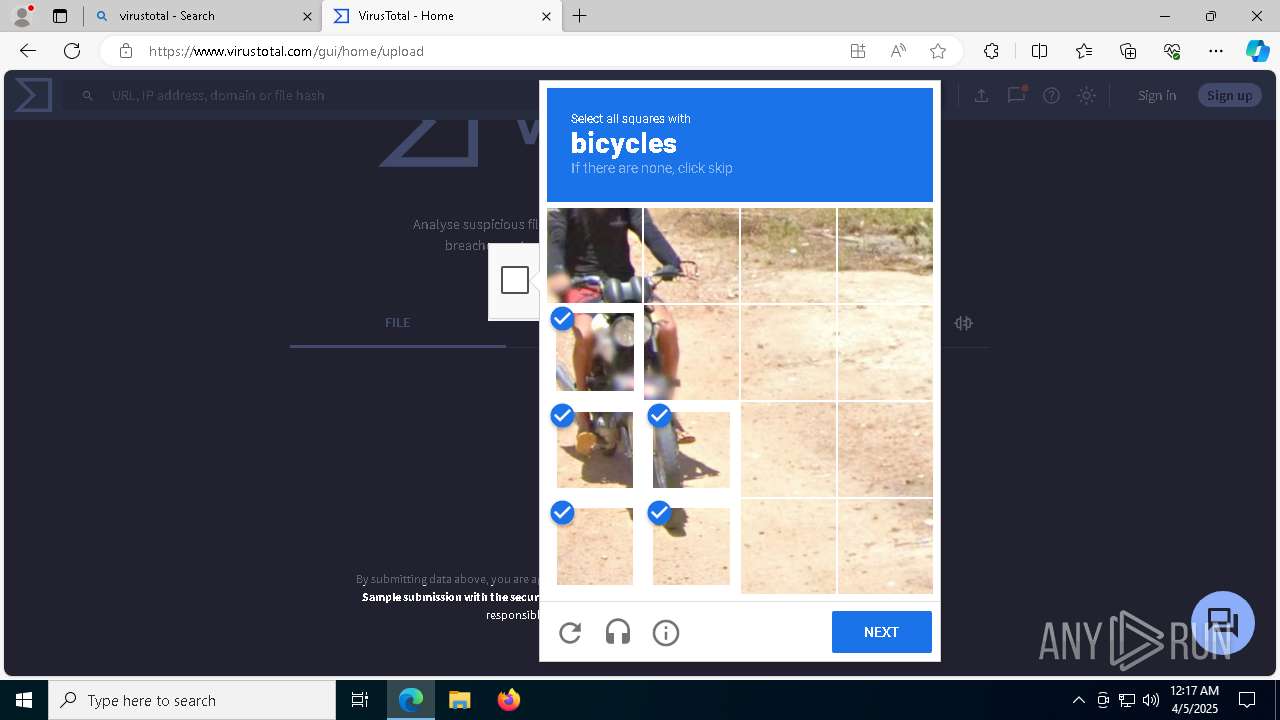Get an audio captcha challenge
1280x720 pixels.
point(618,632)
